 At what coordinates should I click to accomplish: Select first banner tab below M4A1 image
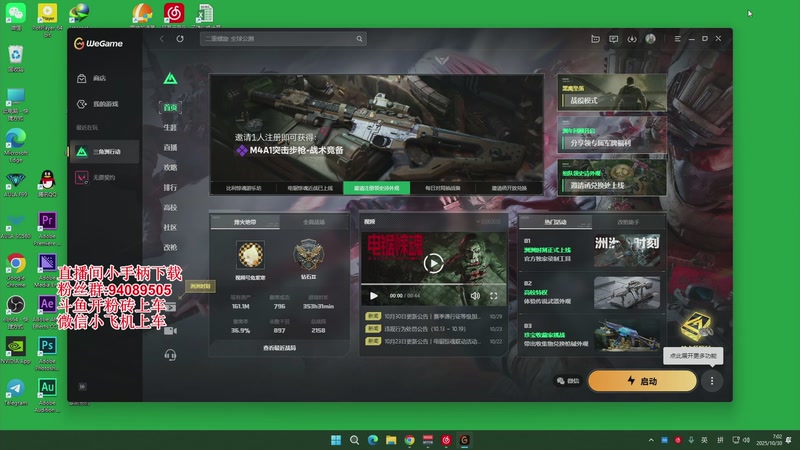[x=244, y=188]
